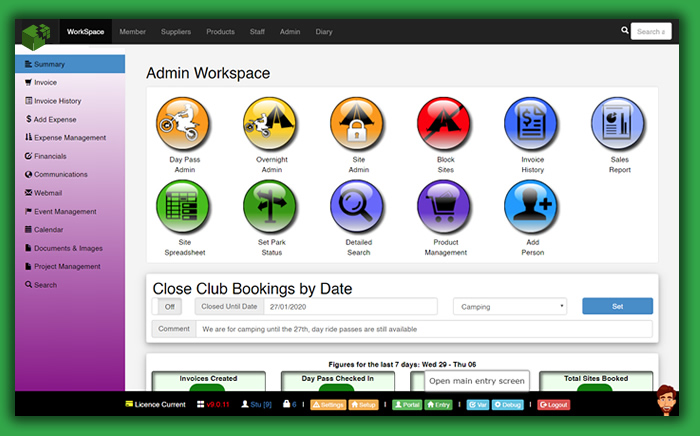The image size is (700, 436).
Task: Click the blue Debug button
Action: 508,405
